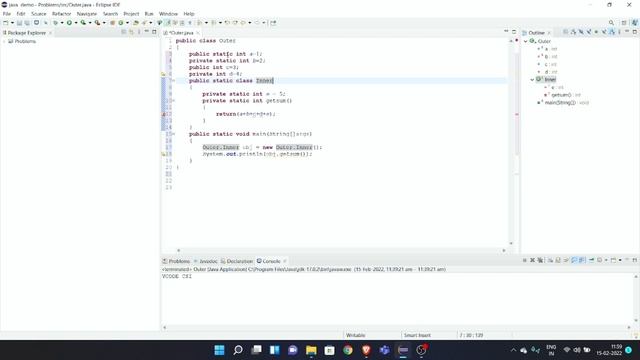Open the Refactor menu
The height and width of the screenshot is (360, 640).
click(x=62, y=14)
